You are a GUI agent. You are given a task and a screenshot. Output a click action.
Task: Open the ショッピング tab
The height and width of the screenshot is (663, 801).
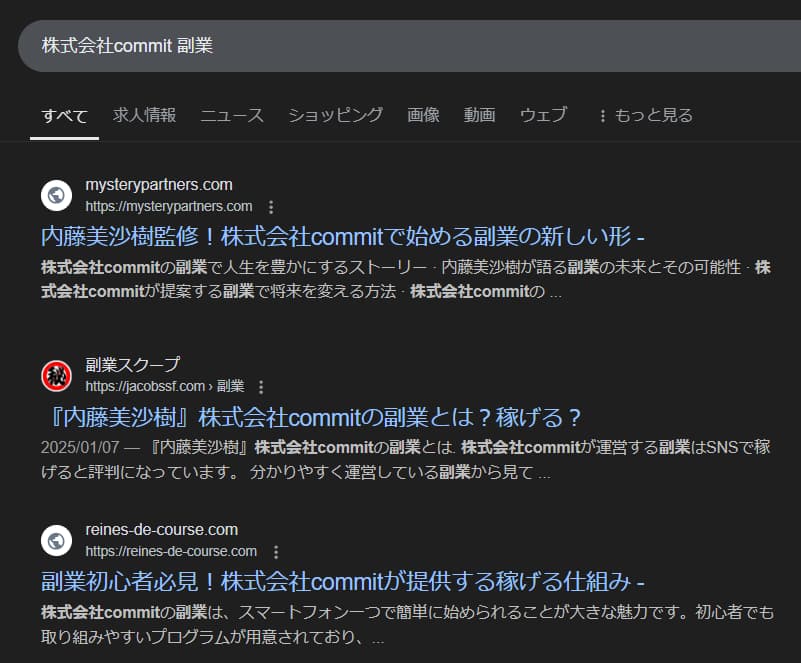click(336, 115)
